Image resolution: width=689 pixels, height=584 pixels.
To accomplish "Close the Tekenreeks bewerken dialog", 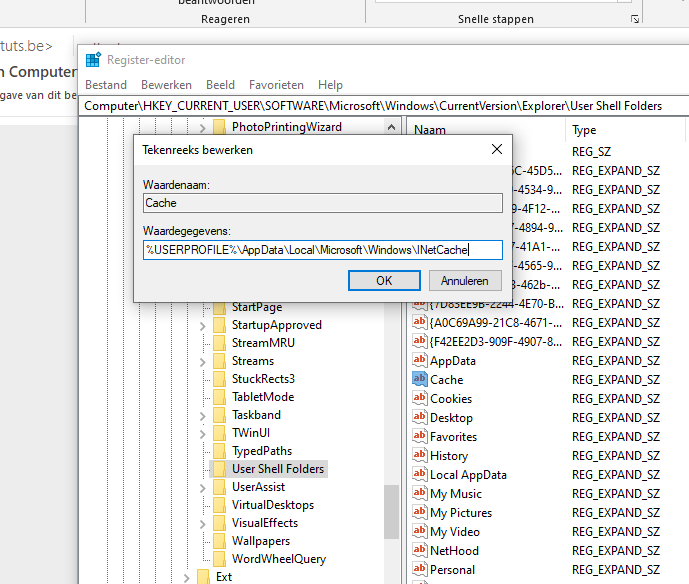I will pyautogui.click(x=497, y=150).
